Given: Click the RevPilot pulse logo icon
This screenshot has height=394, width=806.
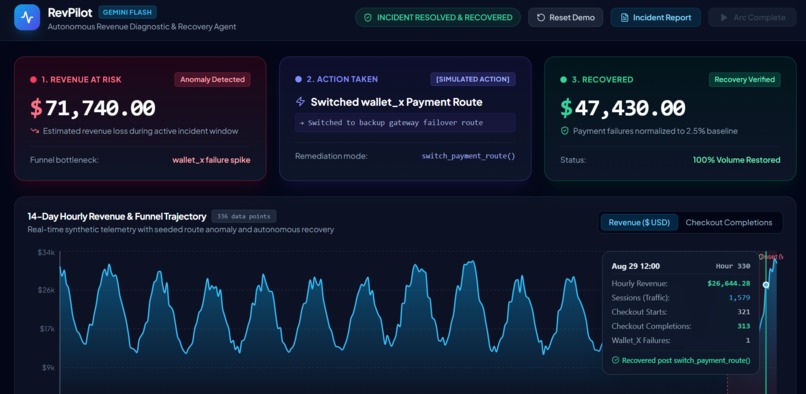Looking at the screenshot, I should click(27, 17).
